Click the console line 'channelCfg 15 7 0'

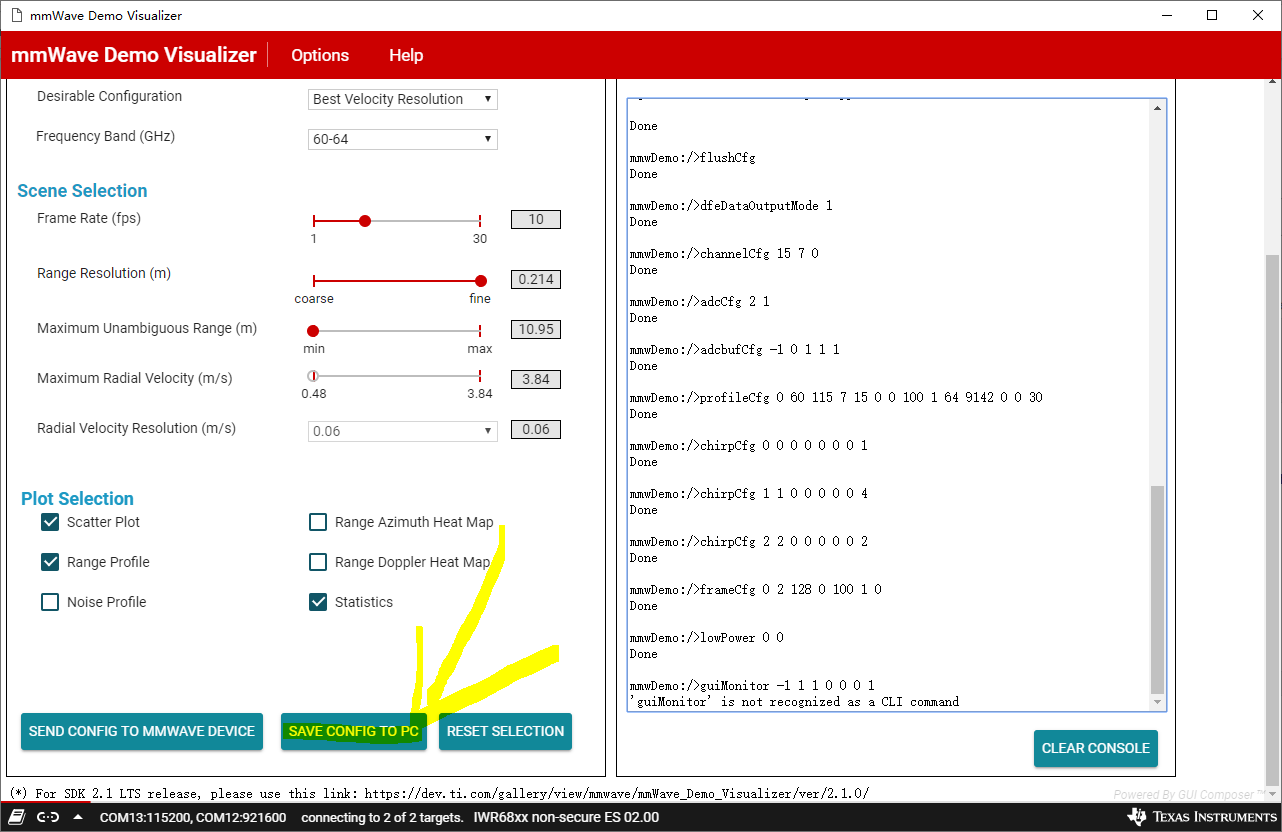(x=724, y=254)
